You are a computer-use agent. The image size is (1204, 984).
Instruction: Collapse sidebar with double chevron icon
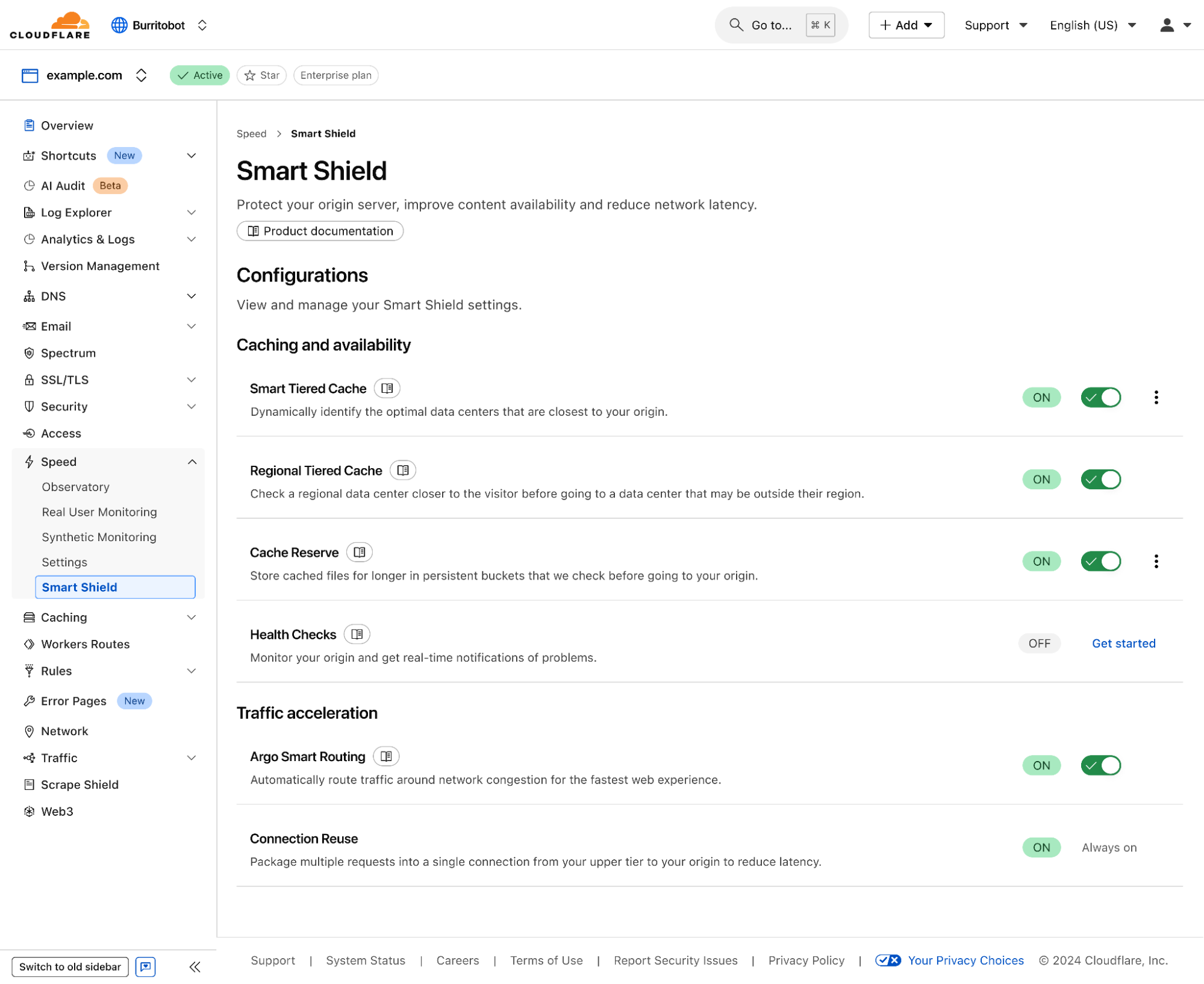point(195,967)
